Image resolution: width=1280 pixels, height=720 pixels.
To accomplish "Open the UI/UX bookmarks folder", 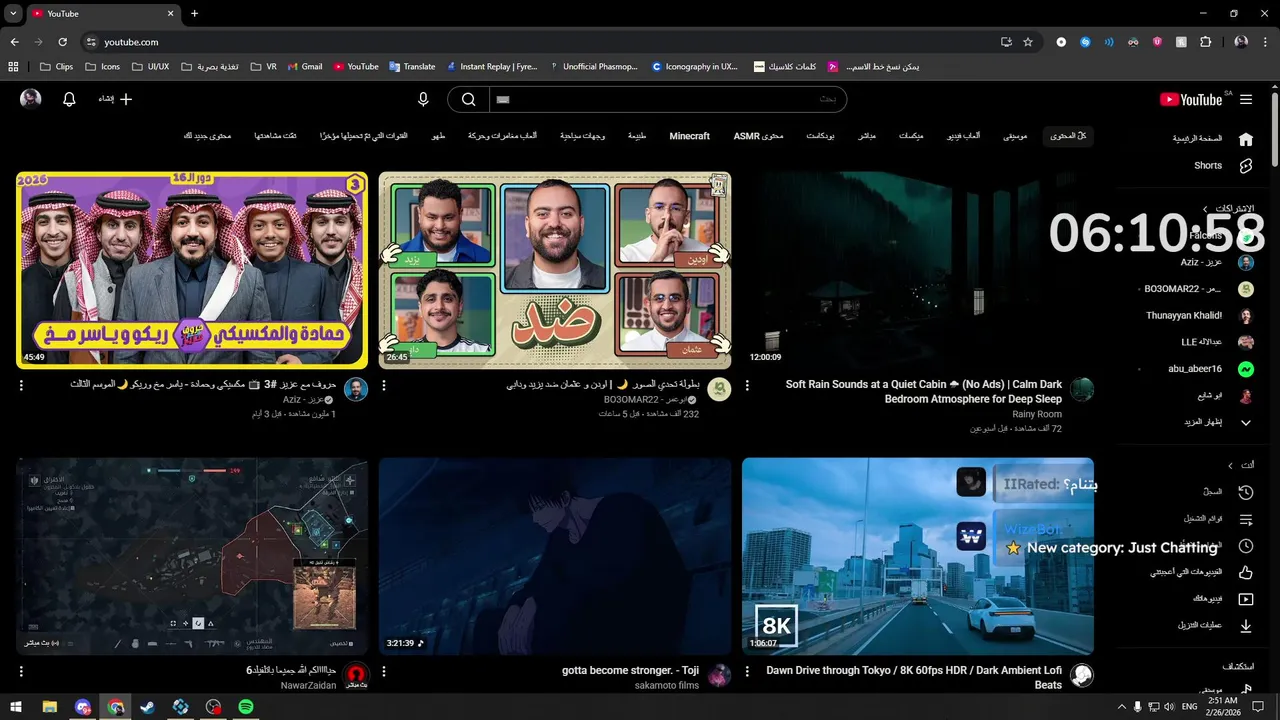I will click(149, 67).
